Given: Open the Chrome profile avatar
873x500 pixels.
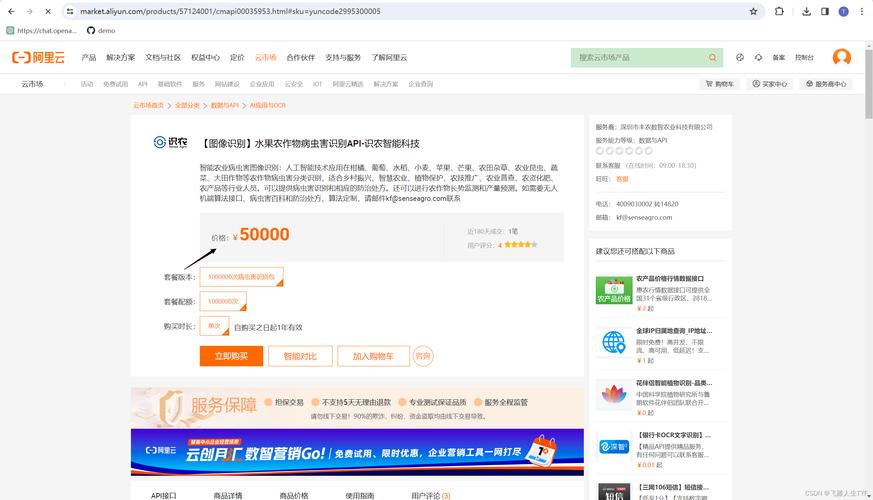Looking at the screenshot, I should (843, 11).
